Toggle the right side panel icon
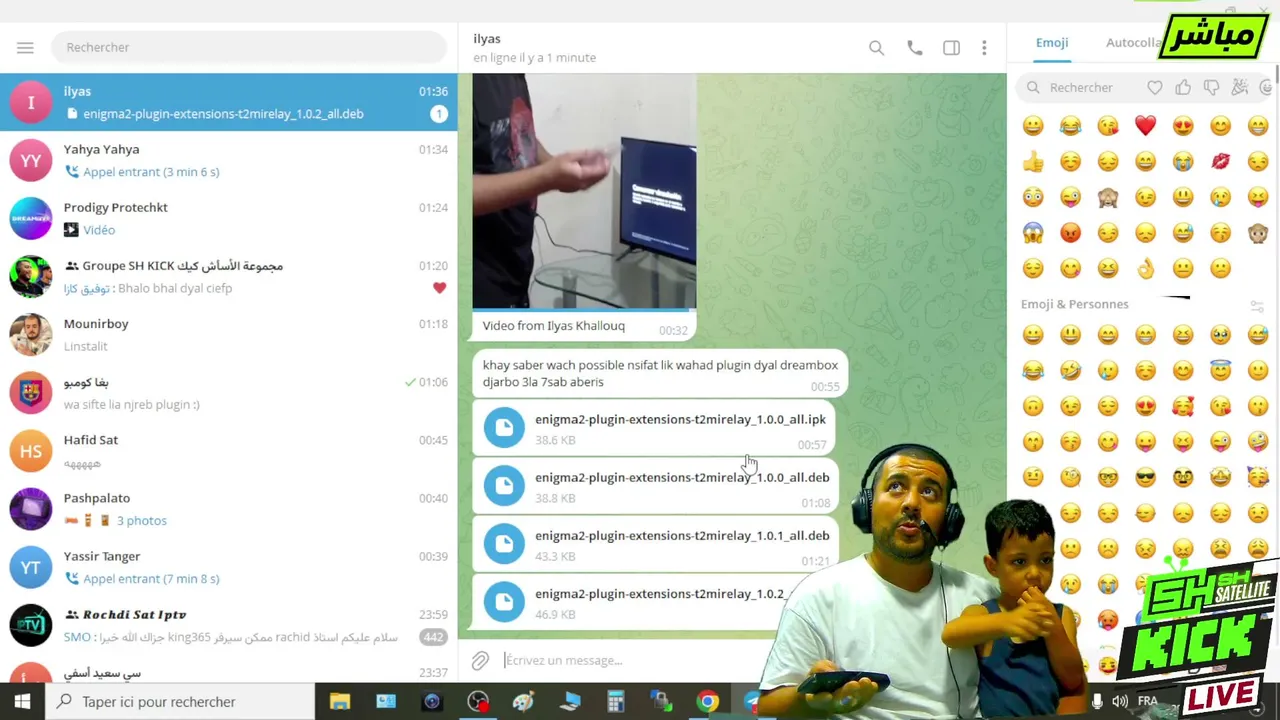 [x=951, y=47]
